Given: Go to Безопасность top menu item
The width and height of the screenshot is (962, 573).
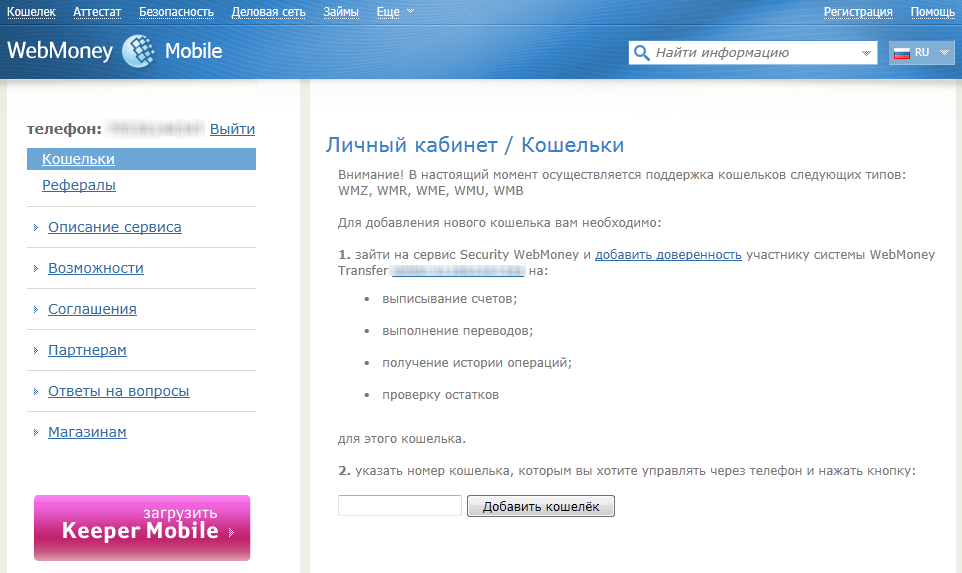Looking at the screenshot, I should tap(176, 12).
